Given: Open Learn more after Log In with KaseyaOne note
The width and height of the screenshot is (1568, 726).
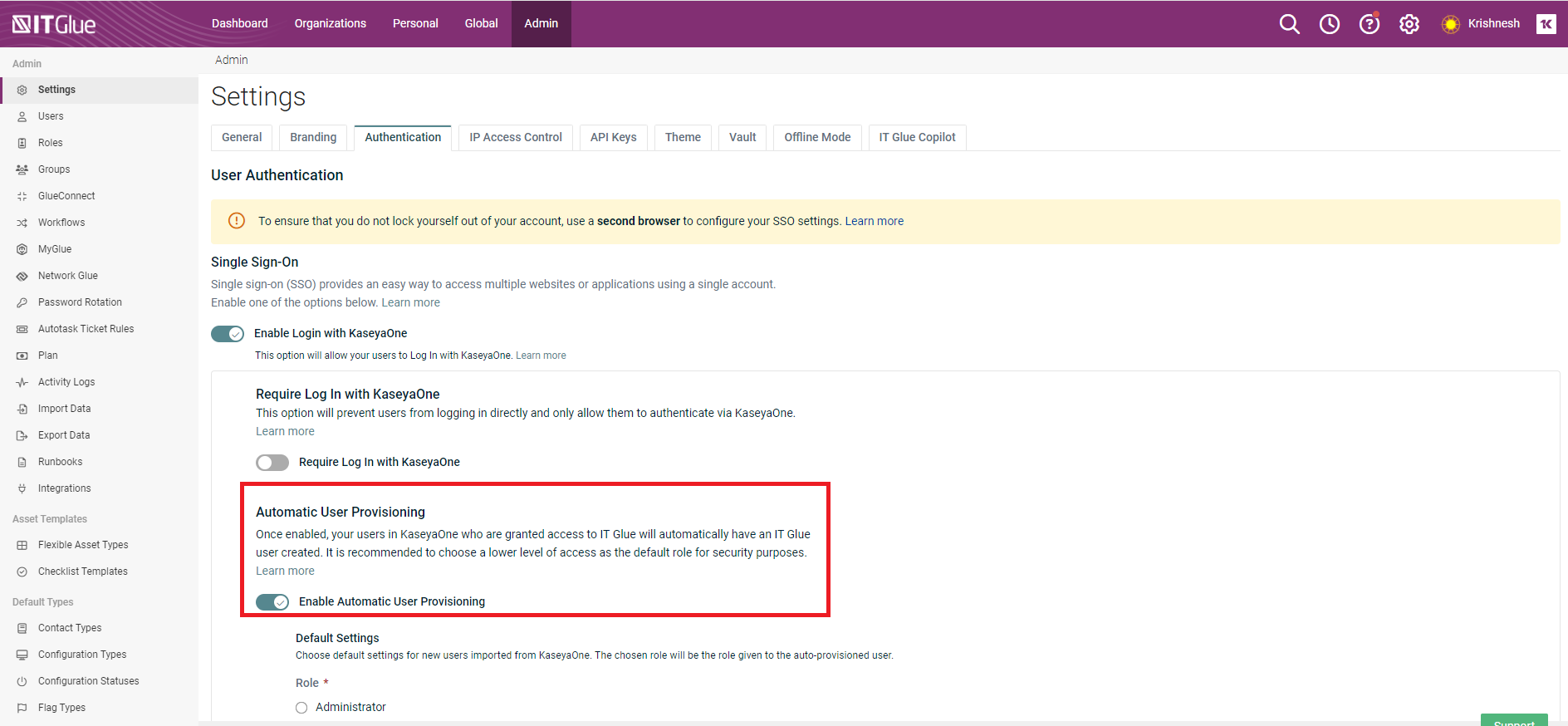Looking at the screenshot, I should click(x=541, y=356).
